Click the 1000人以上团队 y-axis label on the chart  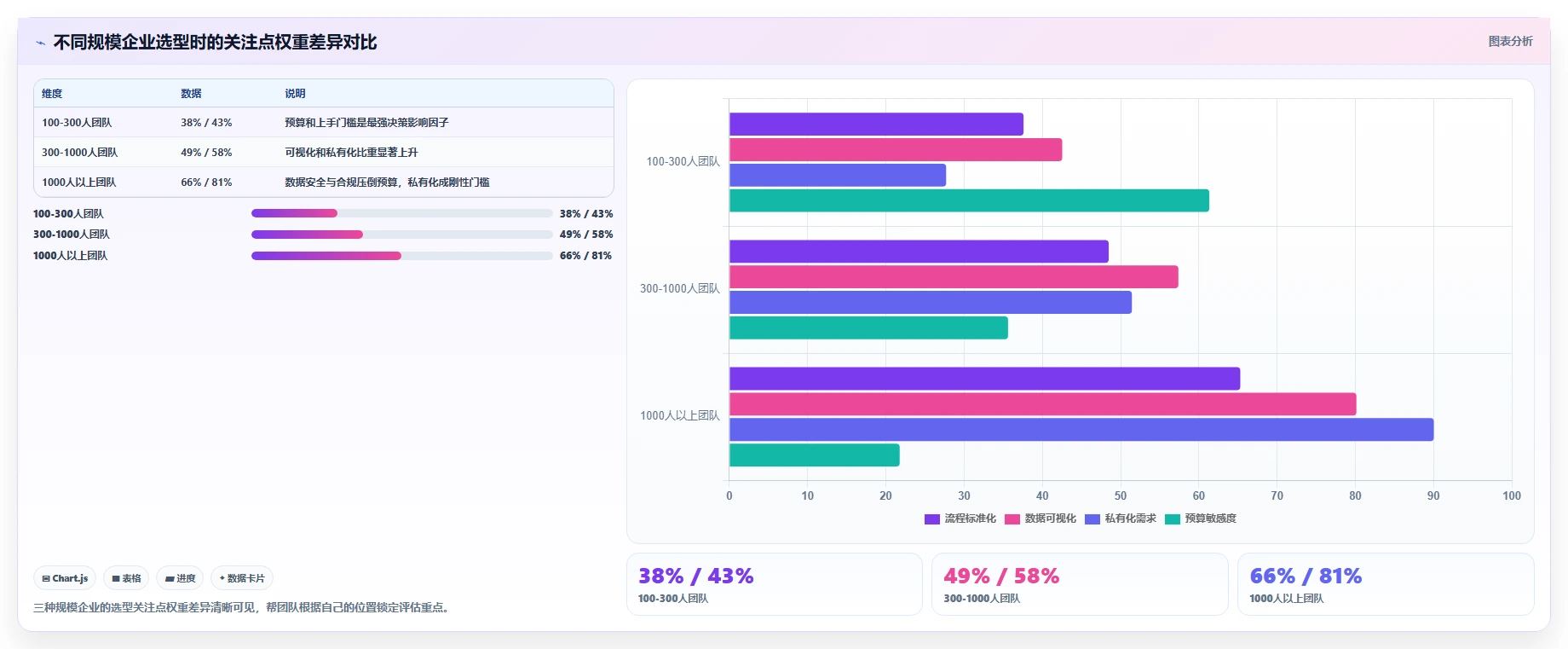point(680,416)
